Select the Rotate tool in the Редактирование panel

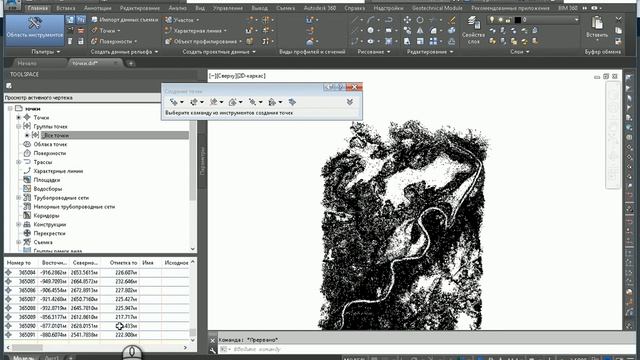[420, 20]
